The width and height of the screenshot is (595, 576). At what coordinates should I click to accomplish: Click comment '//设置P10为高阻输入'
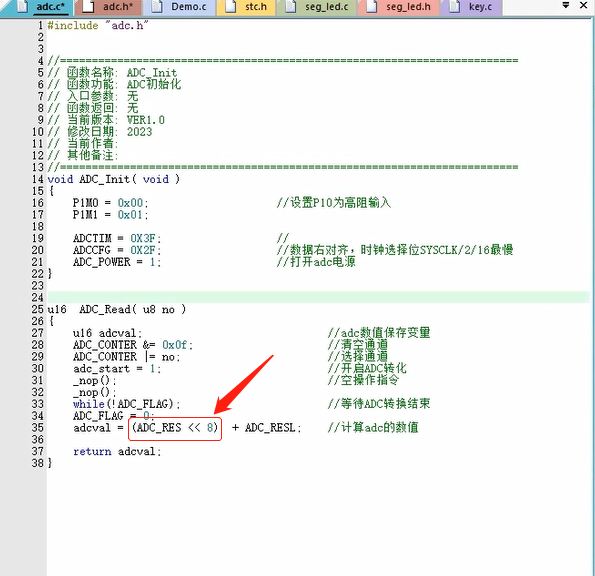pyautogui.click(x=334, y=203)
